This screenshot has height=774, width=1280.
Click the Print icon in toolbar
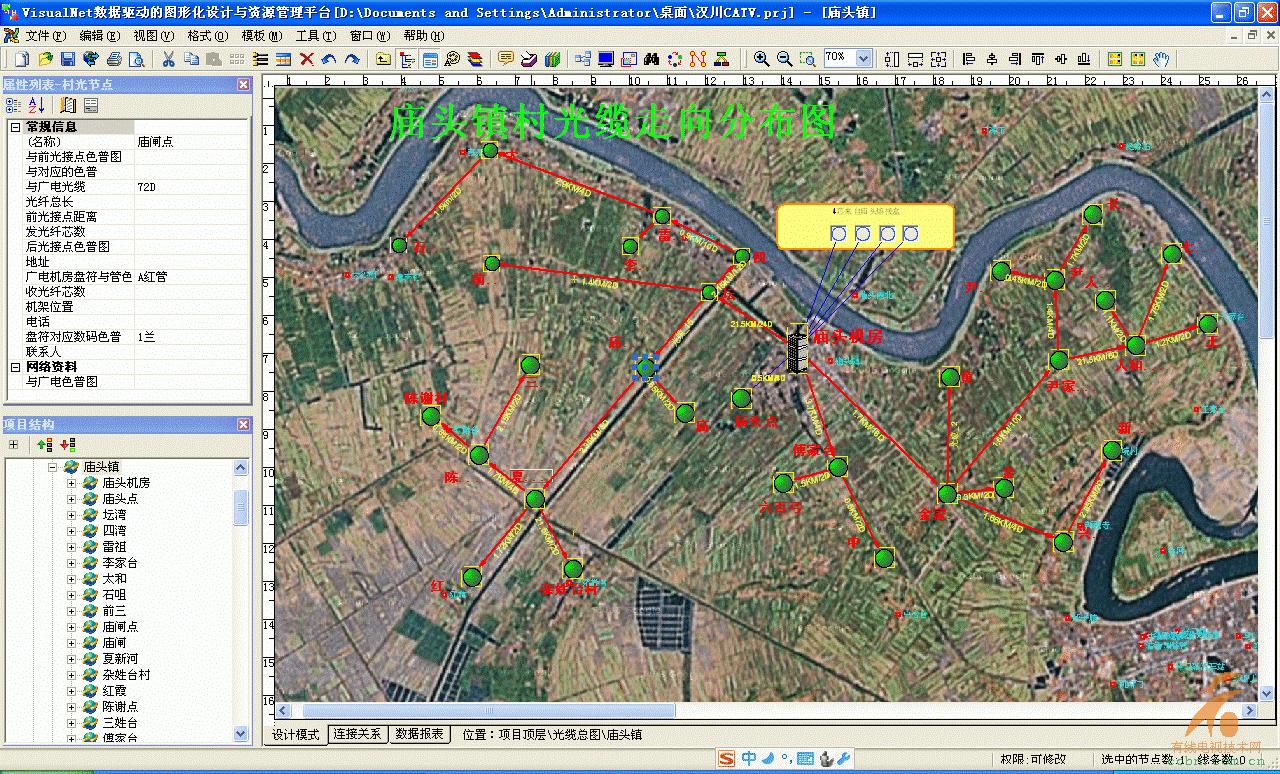(x=114, y=60)
